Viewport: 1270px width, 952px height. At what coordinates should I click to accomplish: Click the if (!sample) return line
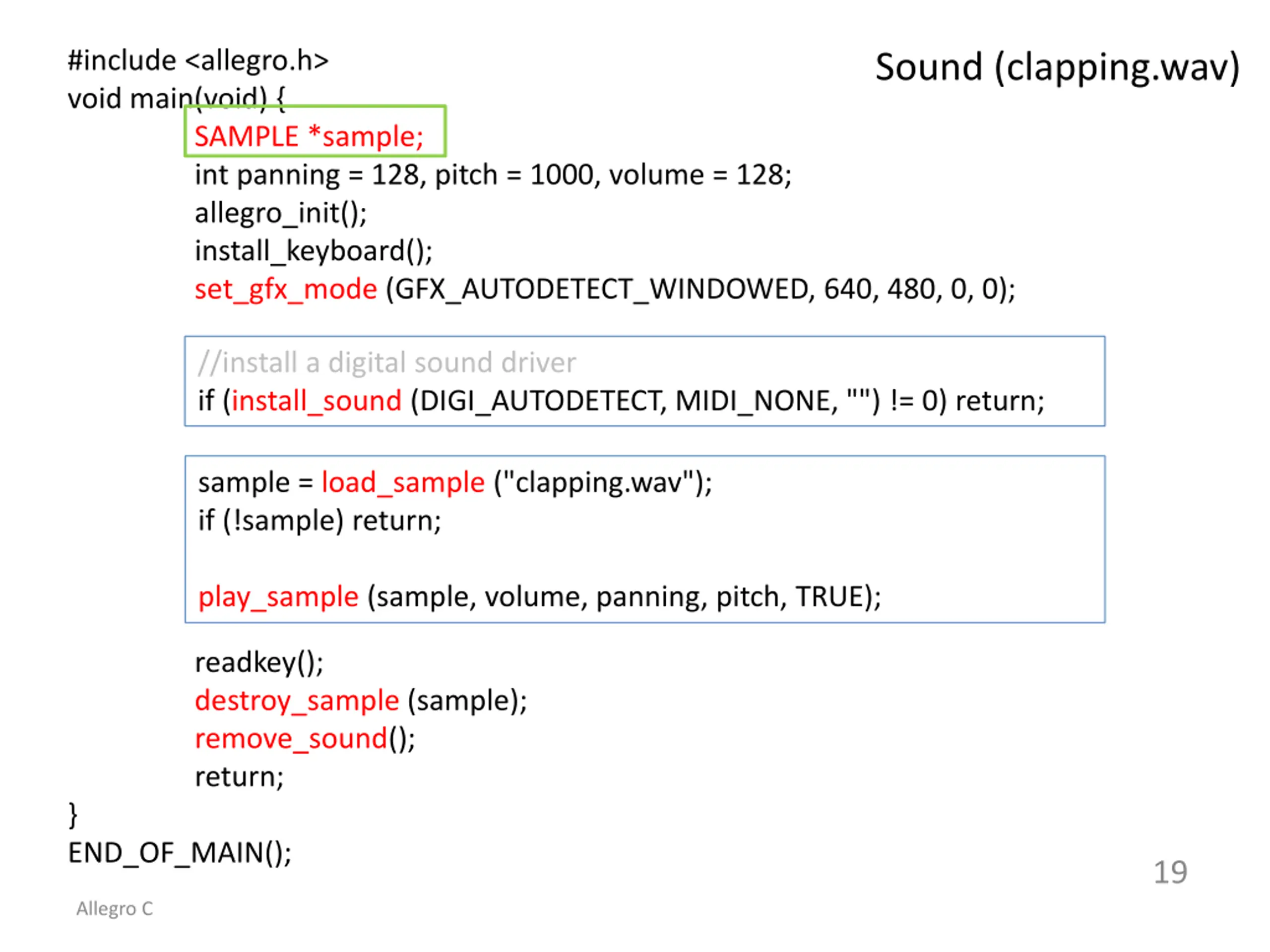[319, 521]
